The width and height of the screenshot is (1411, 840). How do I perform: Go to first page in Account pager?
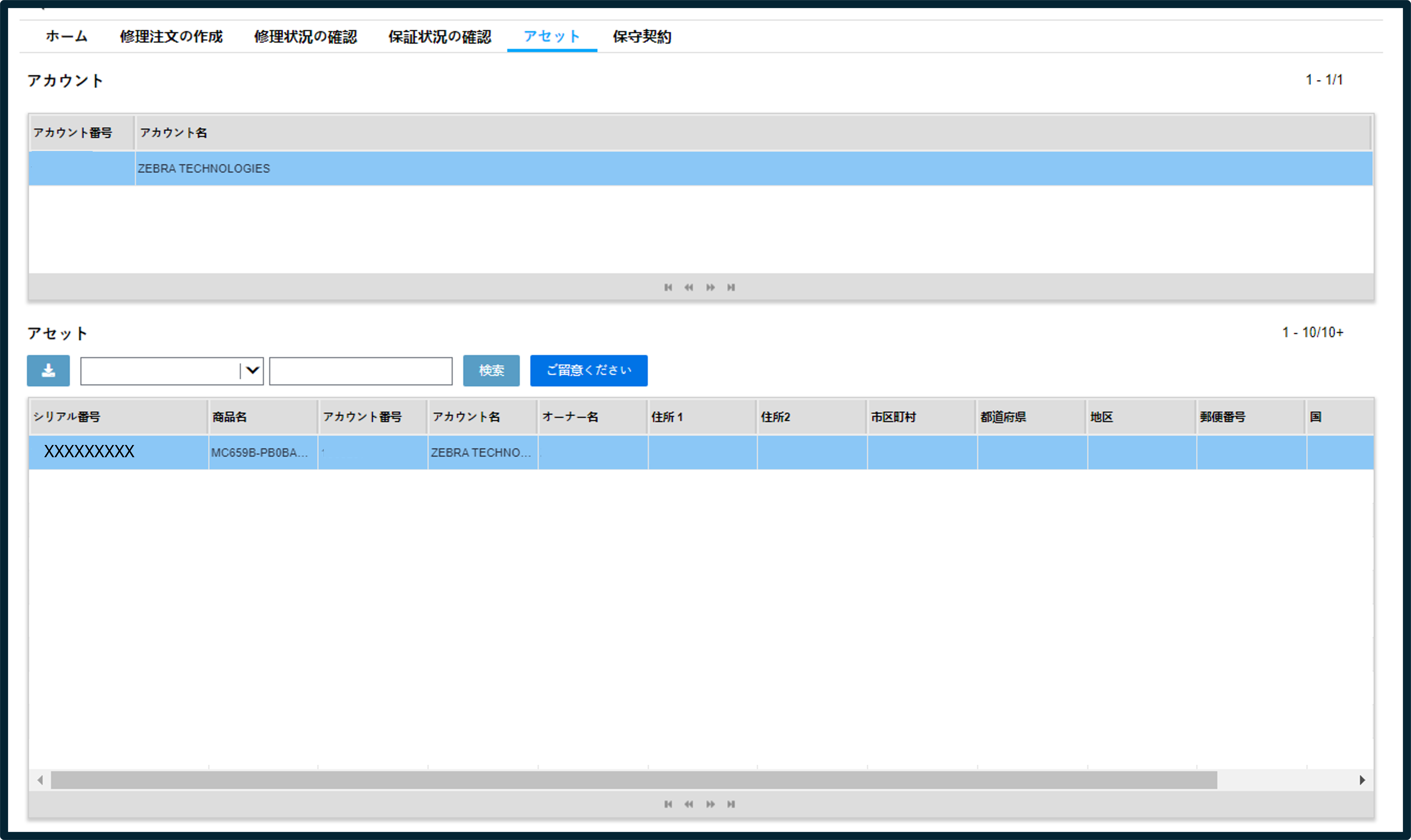[669, 287]
